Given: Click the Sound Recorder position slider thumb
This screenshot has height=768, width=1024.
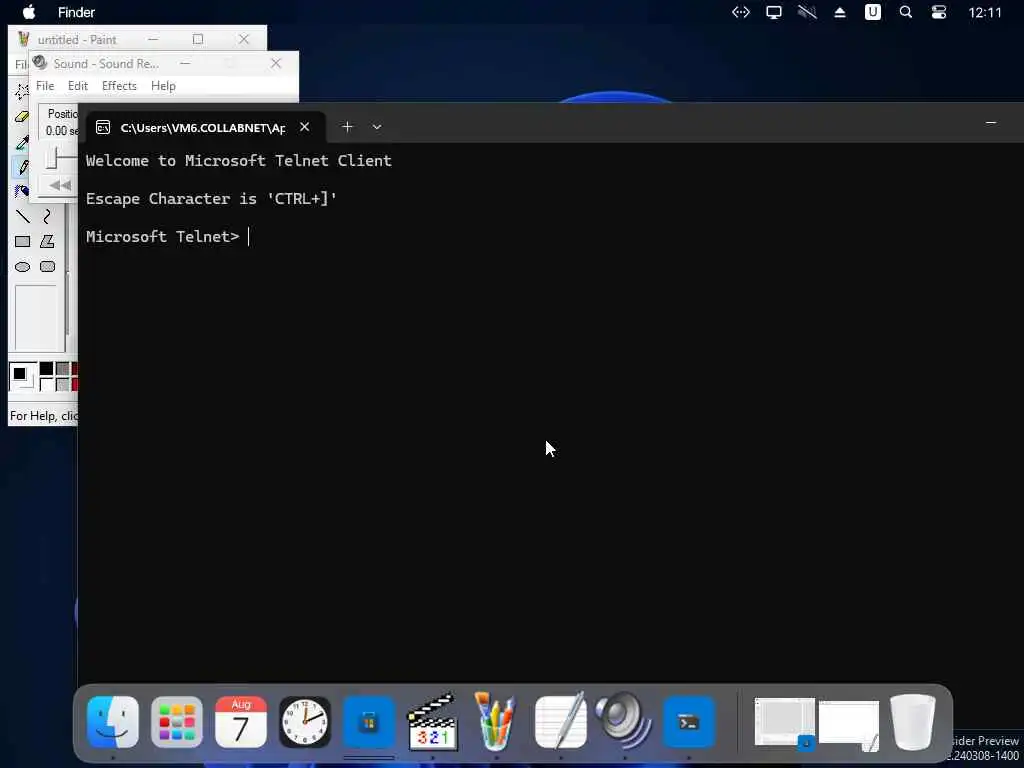Looking at the screenshot, I should (x=54, y=157).
